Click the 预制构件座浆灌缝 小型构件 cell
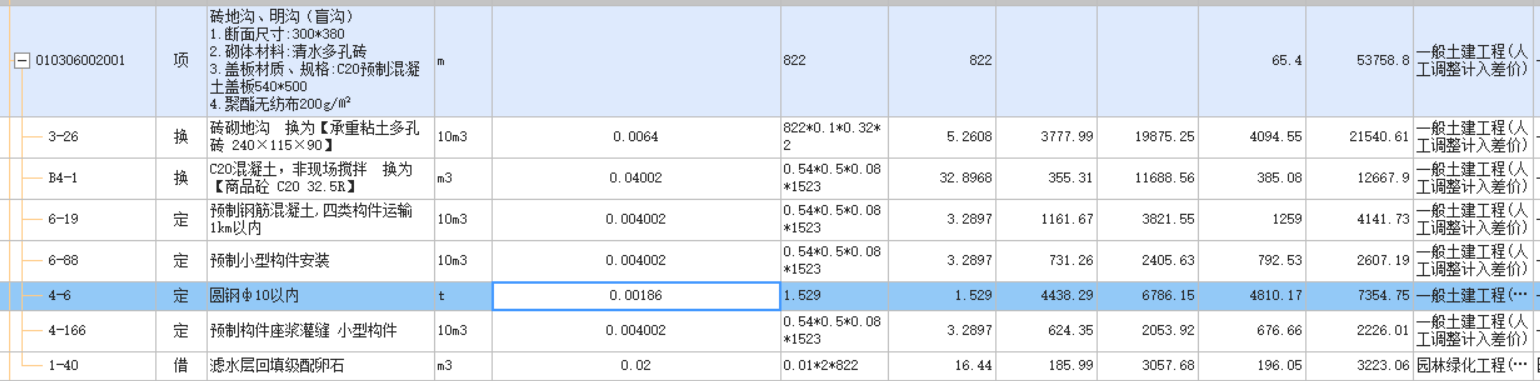The width and height of the screenshot is (1540, 381). tap(321, 331)
